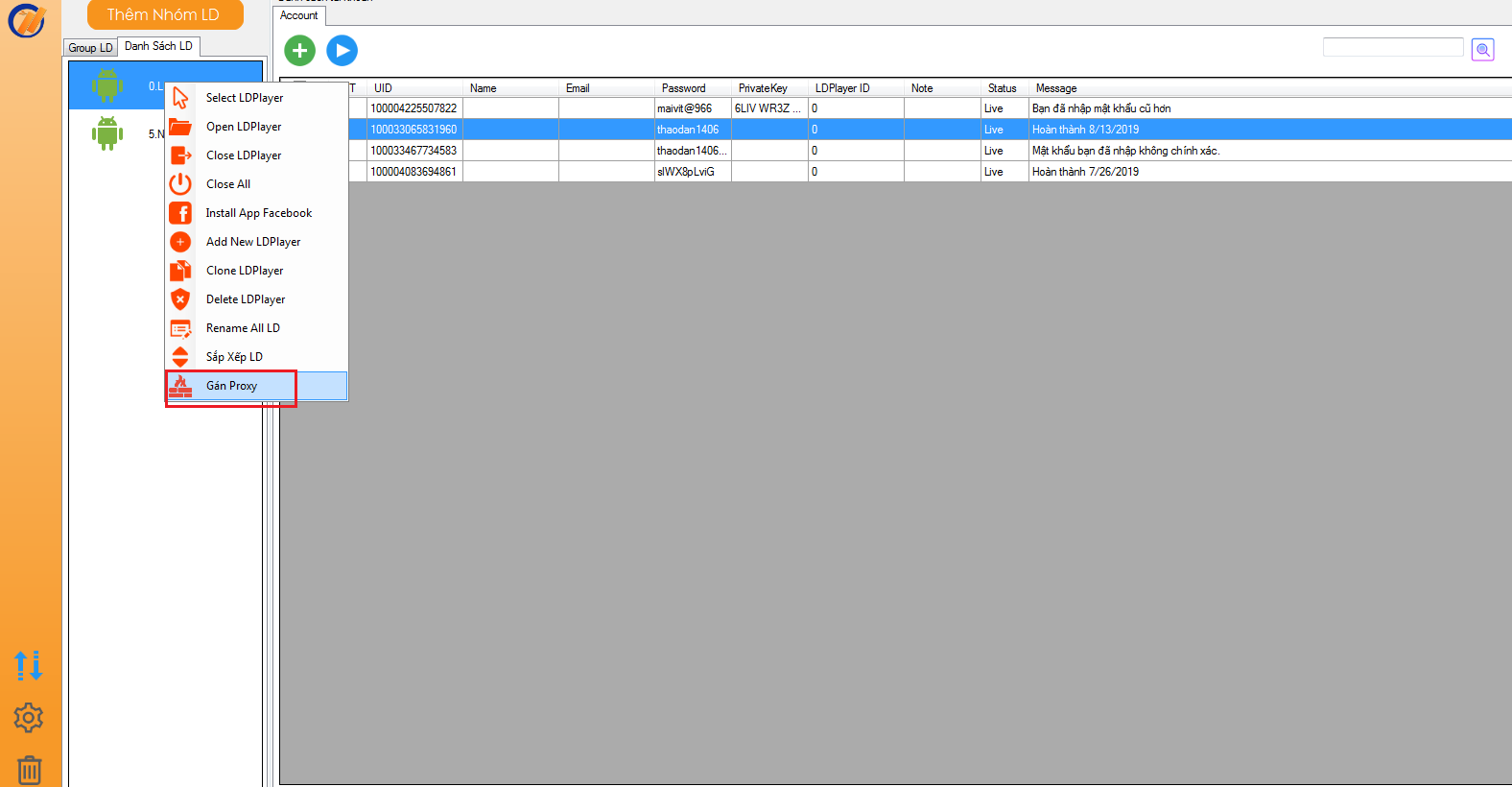The height and width of the screenshot is (787, 1512).
Task: Sort by Message column header
Action: [1270, 88]
